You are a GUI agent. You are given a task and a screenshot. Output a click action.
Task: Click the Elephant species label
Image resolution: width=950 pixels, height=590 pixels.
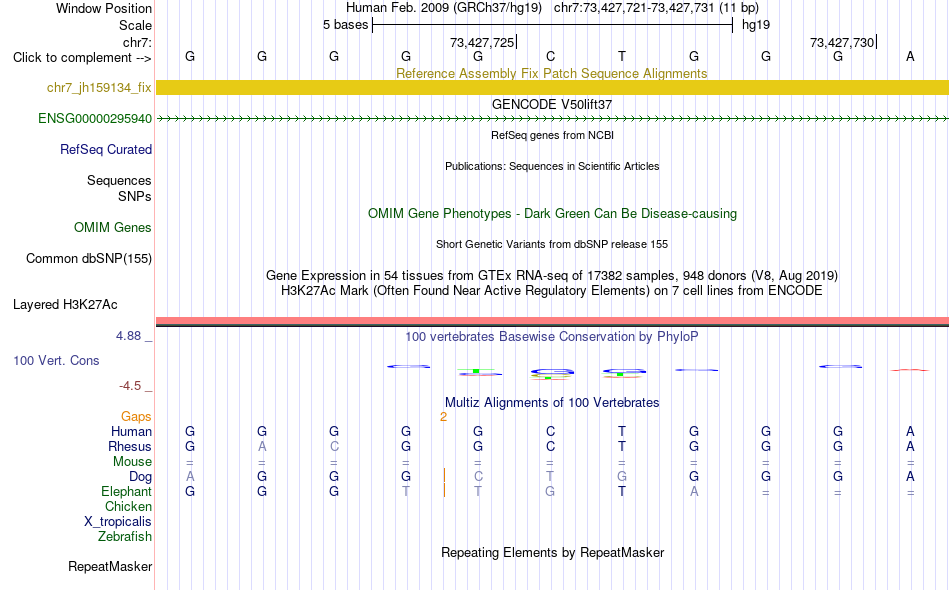coord(127,491)
